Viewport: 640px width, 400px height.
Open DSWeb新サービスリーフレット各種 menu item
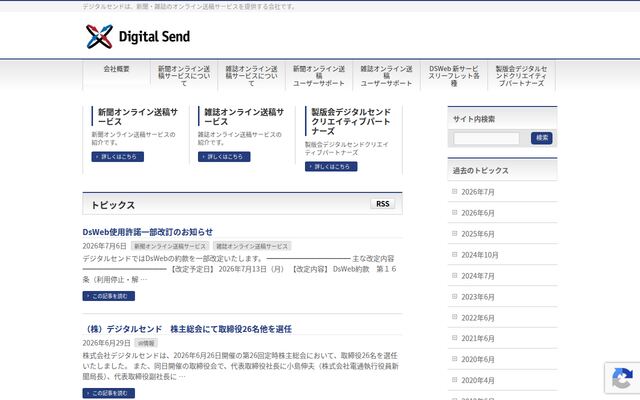pos(453,76)
